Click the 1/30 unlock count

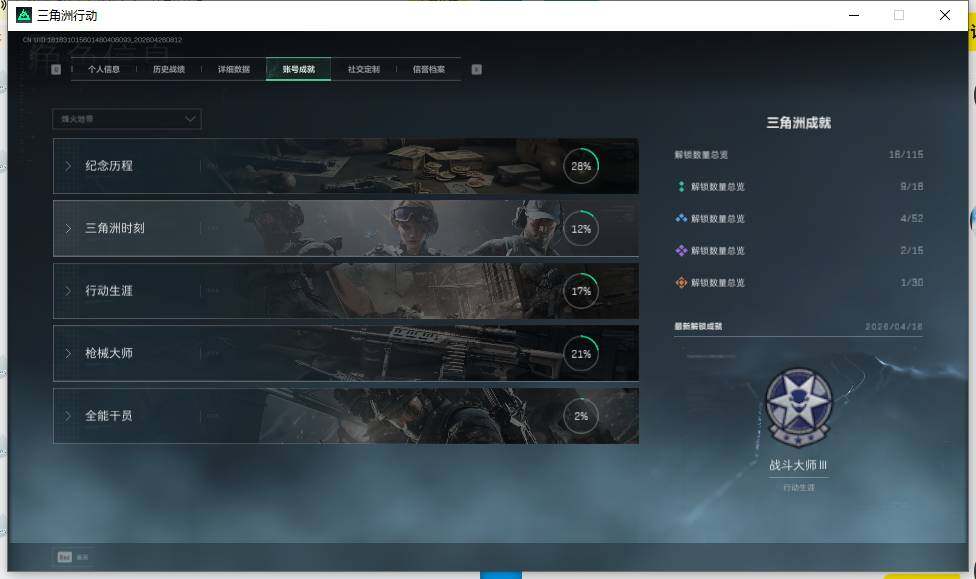coord(911,283)
